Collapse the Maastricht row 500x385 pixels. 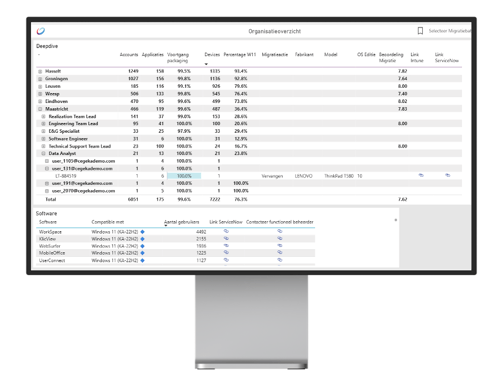(x=40, y=109)
